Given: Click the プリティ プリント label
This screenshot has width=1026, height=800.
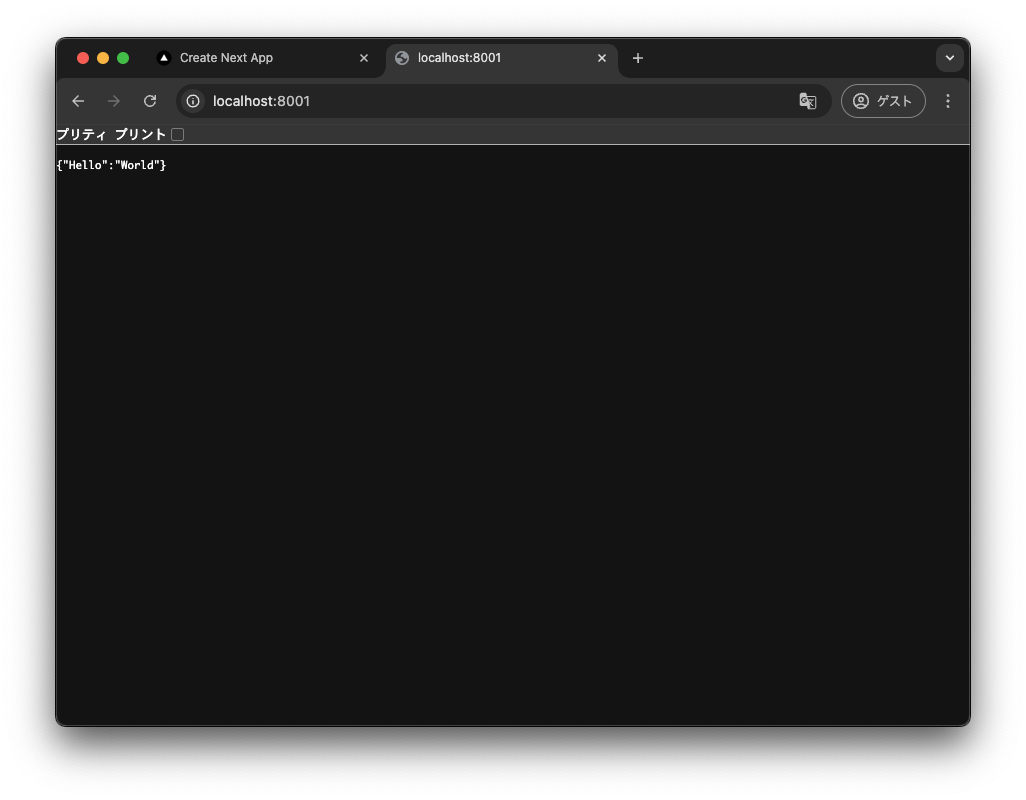Looking at the screenshot, I should coord(111,134).
